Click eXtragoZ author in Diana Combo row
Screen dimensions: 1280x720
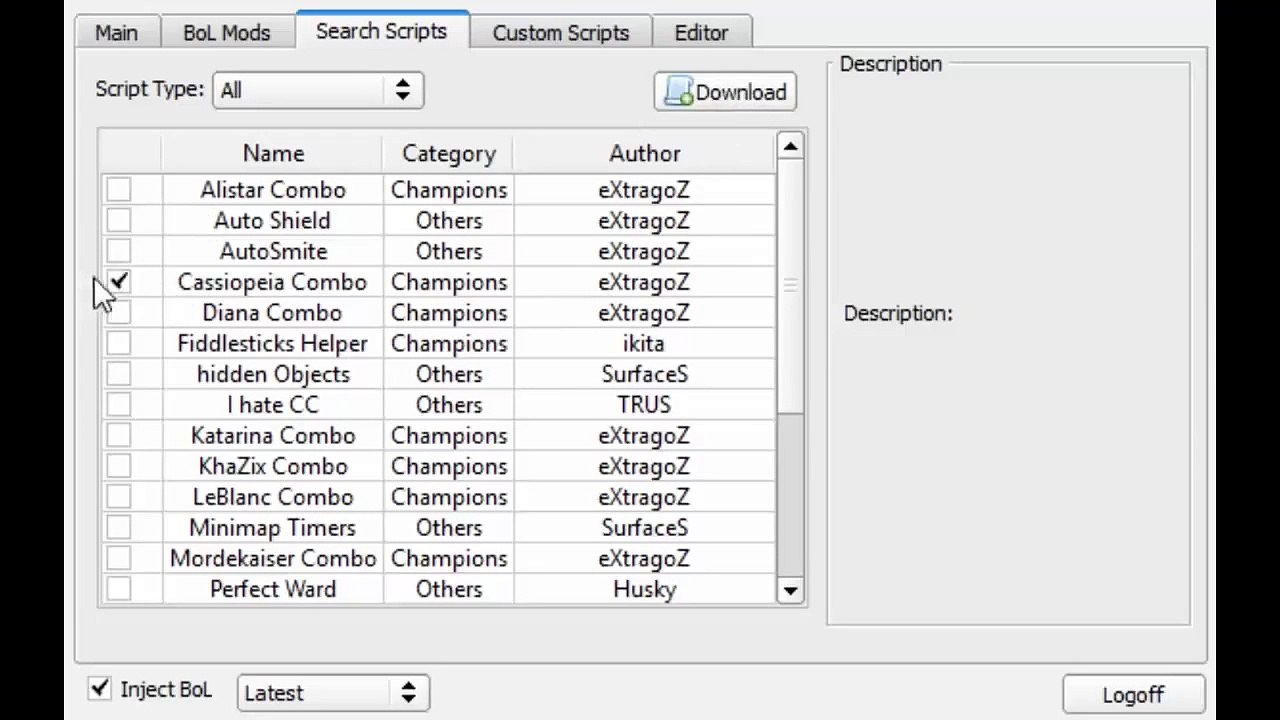click(644, 313)
